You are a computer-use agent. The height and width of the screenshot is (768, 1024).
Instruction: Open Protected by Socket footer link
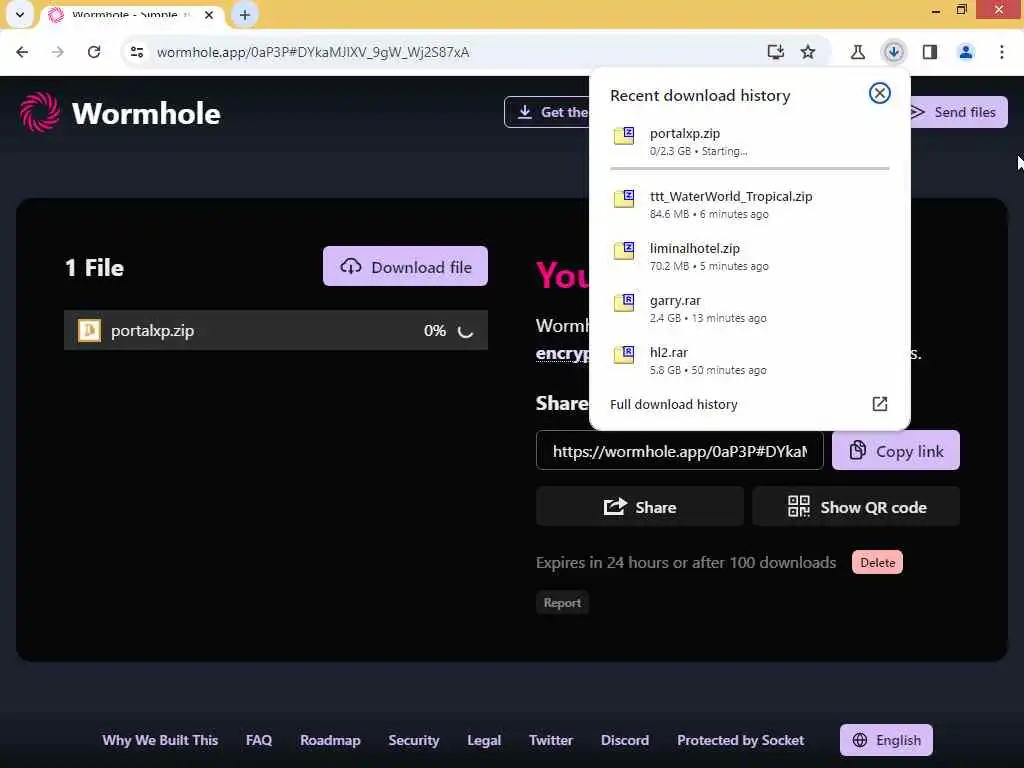740,740
